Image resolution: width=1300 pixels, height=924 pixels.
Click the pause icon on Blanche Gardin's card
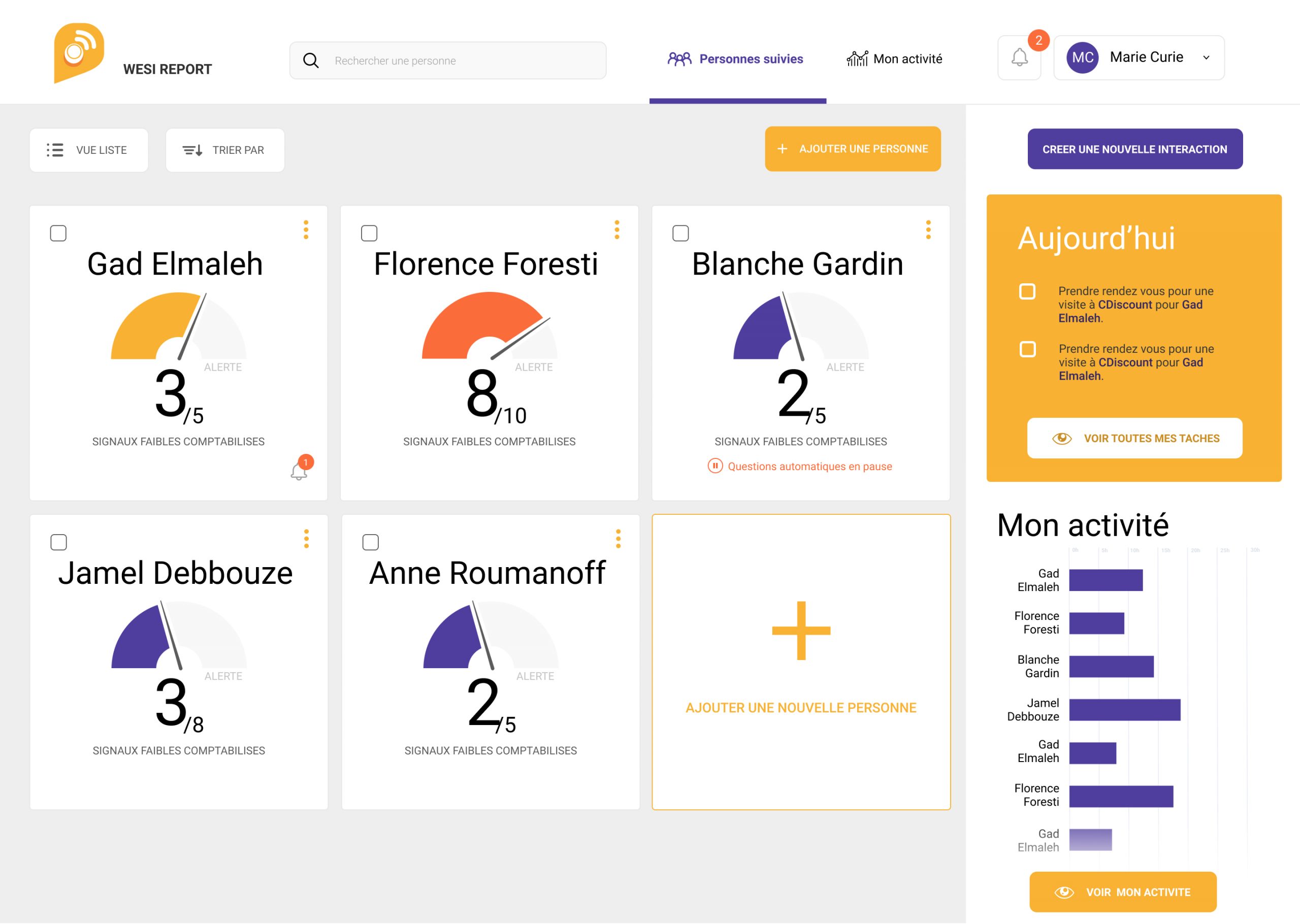coord(714,466)
